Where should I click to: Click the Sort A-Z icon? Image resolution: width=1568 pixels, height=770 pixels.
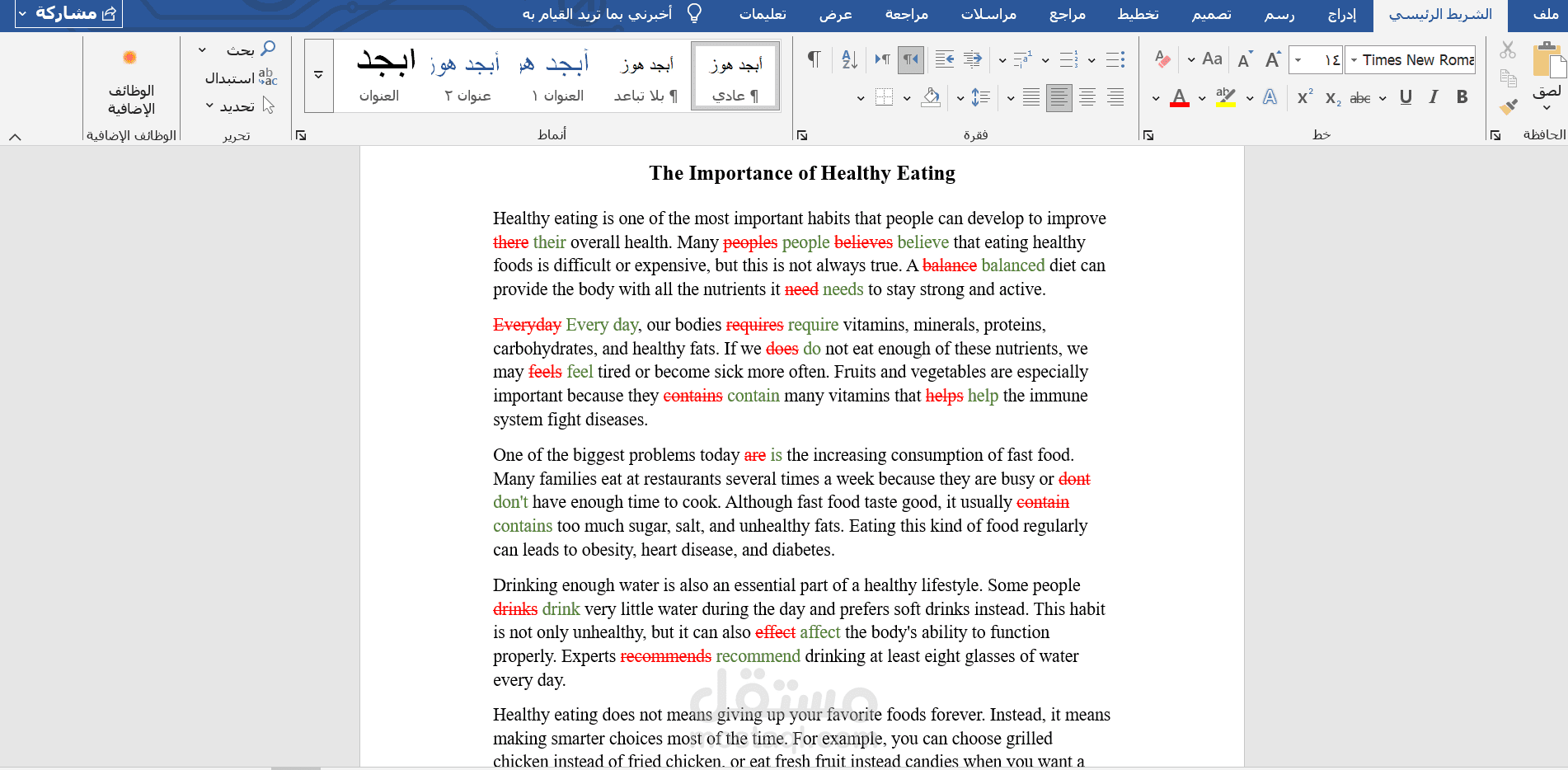tap(850, 59)
